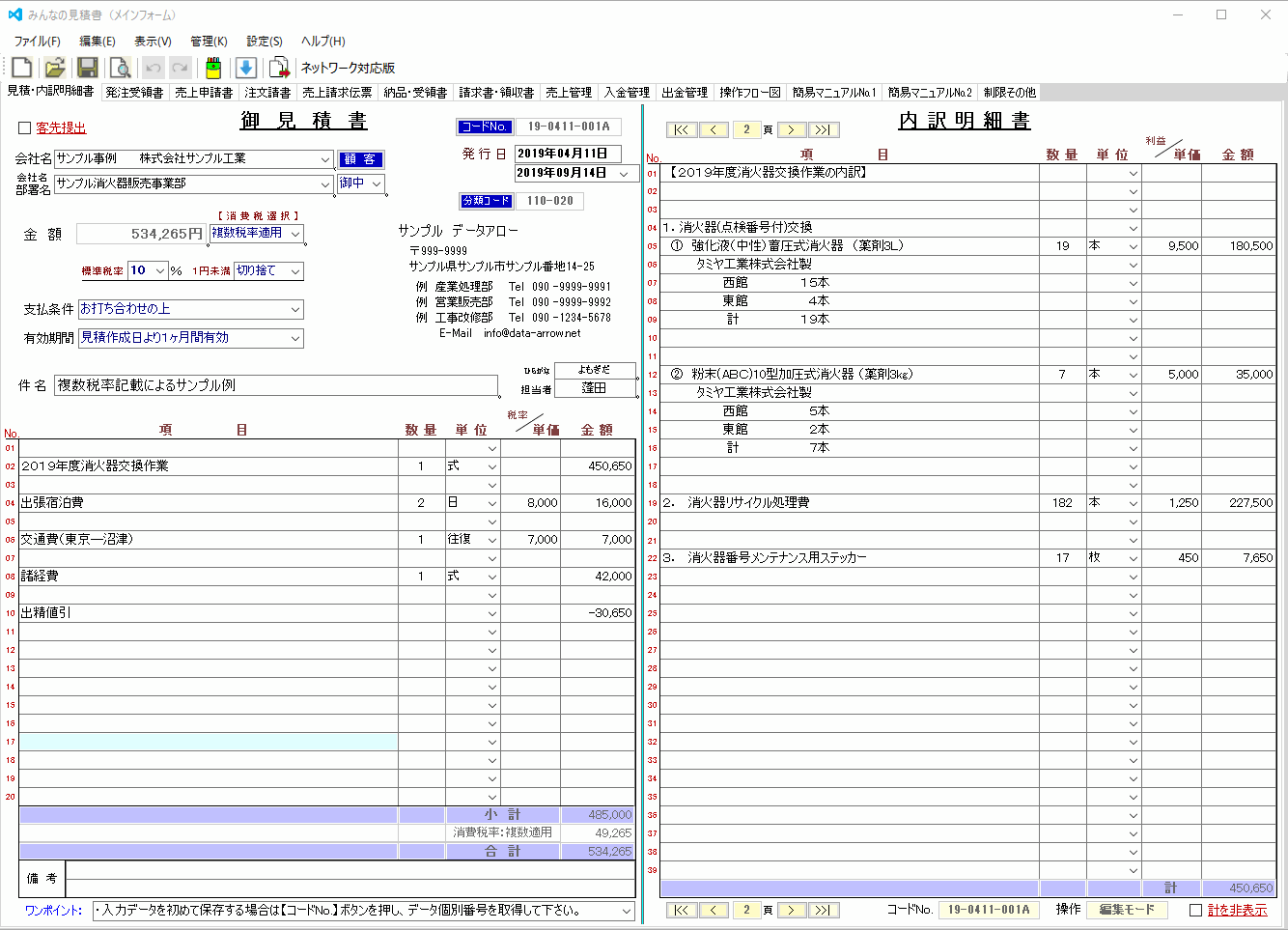This screenshot has width=1288, height=930.
Task: Click the 交通費(東京―沼津) item cell
Action: [209, 540]
